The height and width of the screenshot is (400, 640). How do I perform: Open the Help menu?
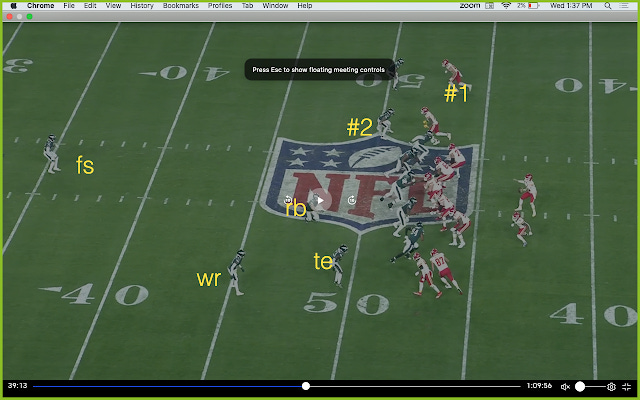pyautogui.click(x=304, y=6)
